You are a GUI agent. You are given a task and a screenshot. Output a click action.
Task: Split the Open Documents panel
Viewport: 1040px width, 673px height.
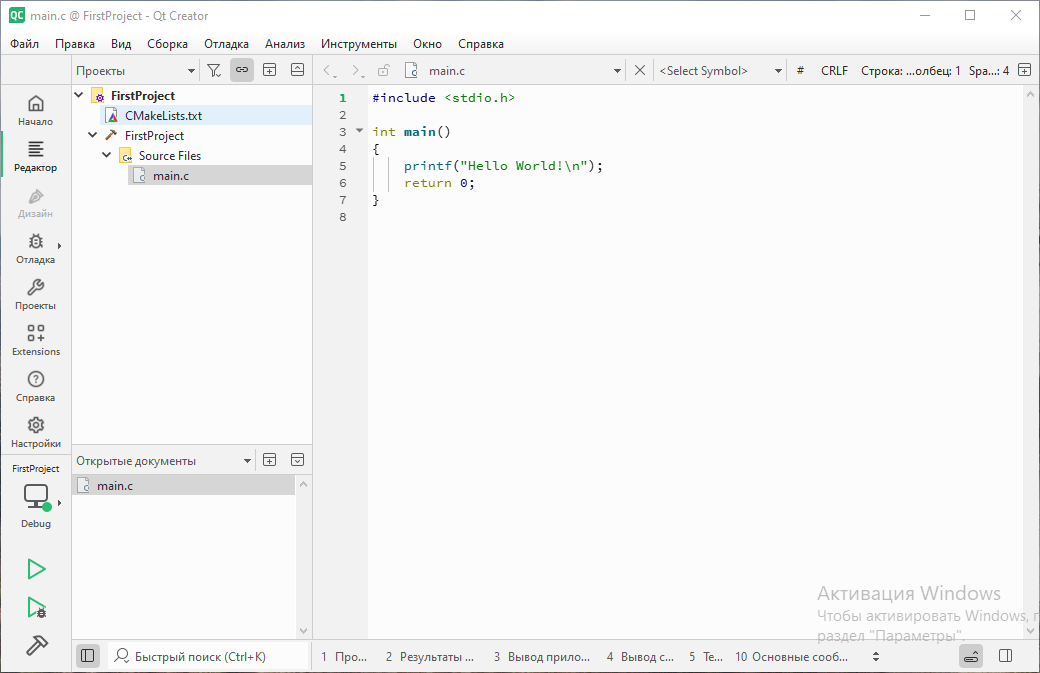270,460
